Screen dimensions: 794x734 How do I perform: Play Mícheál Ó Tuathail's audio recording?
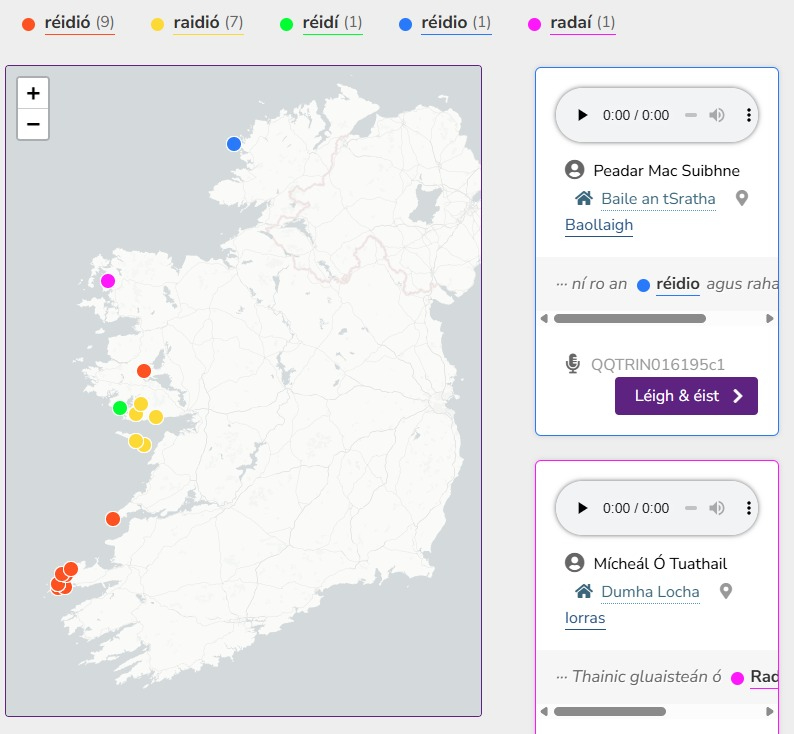point(582,508)
